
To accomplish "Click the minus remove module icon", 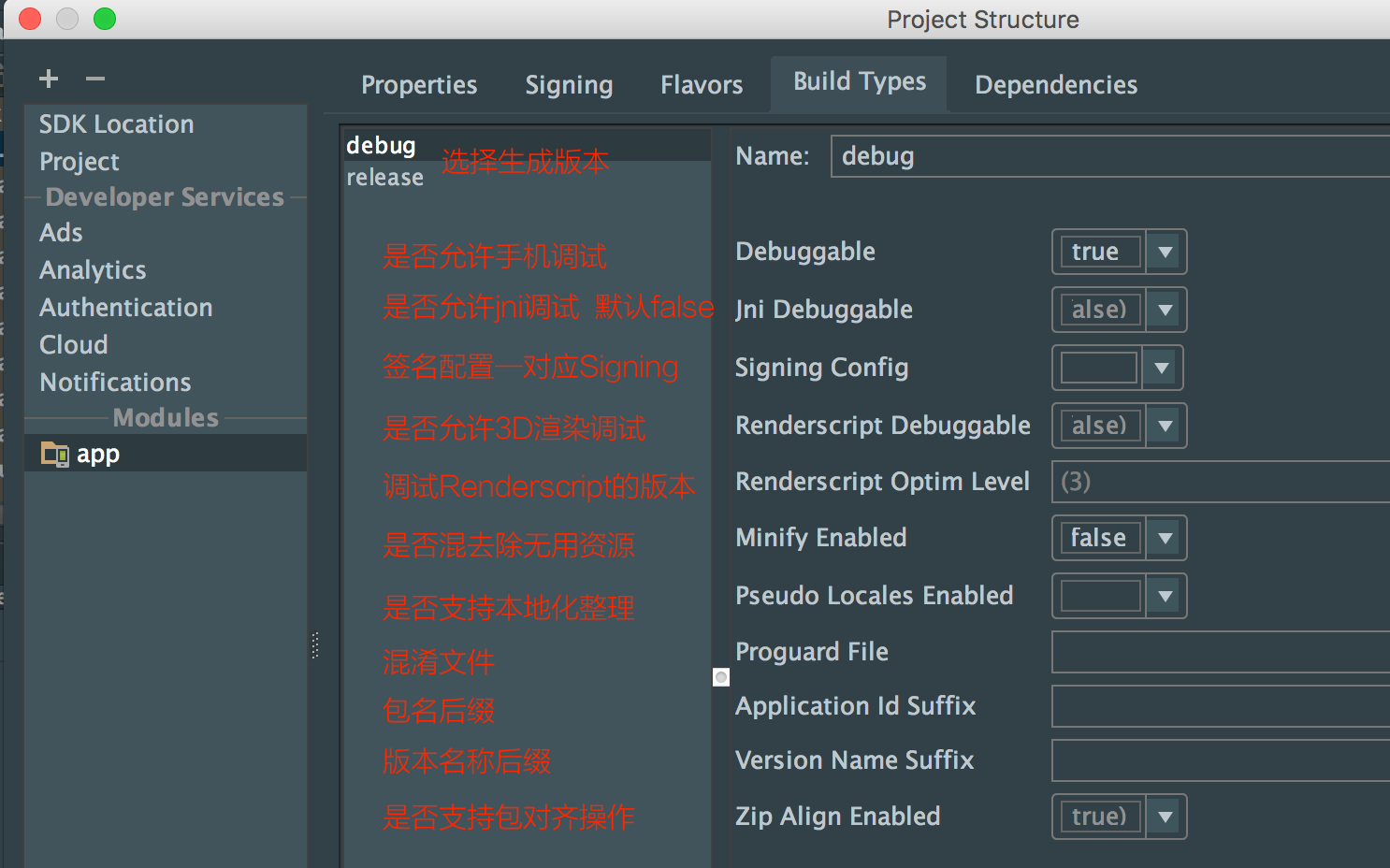I will pos(95,80).
